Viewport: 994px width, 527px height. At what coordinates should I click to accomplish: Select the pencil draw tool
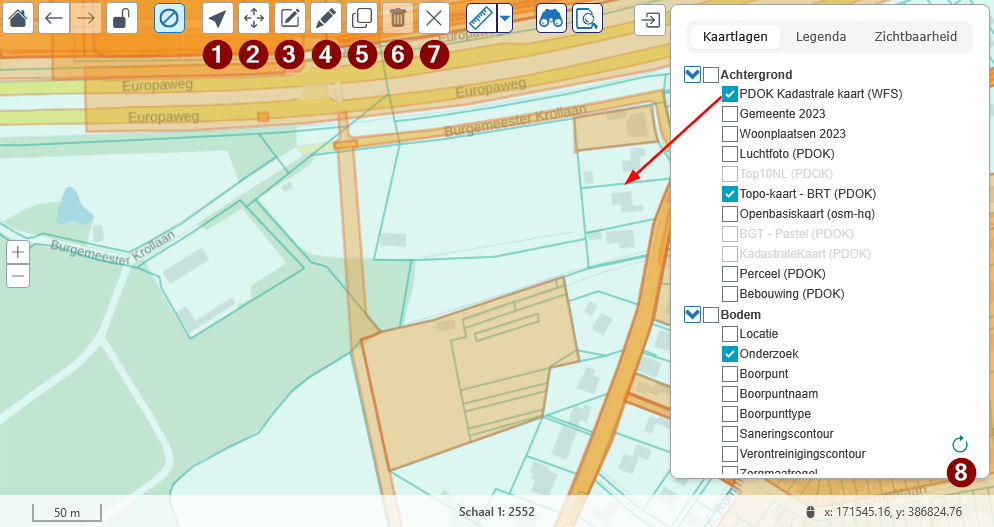pos(325,18)
